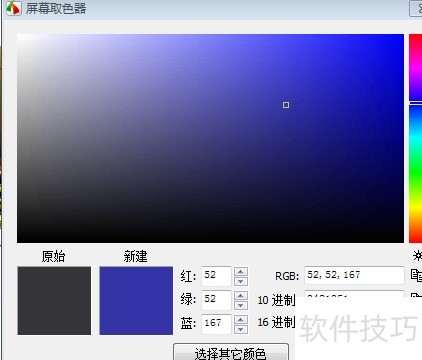
Task: Decrease the 红 (red) value with the down arrow
Action: (241, 281)
